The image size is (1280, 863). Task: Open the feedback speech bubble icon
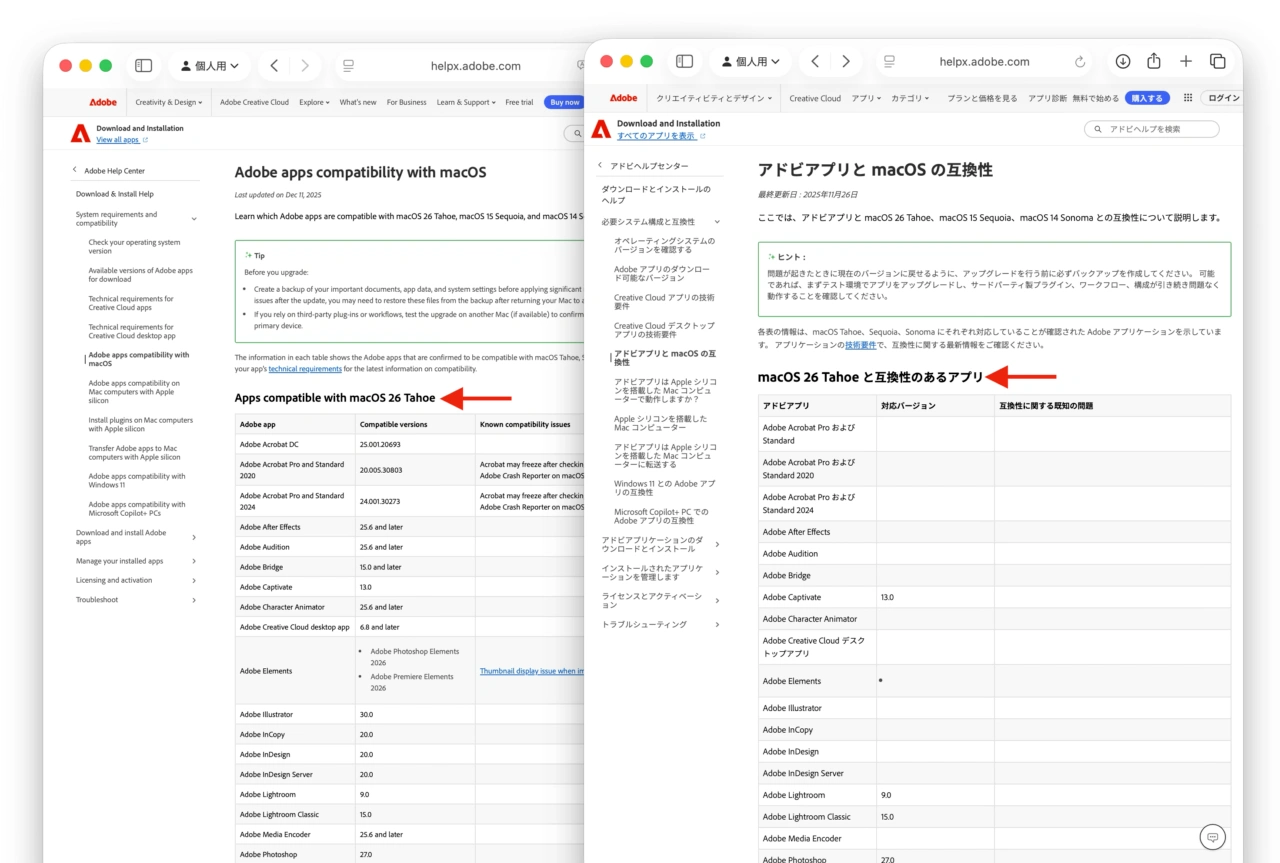coord(1212,836)
